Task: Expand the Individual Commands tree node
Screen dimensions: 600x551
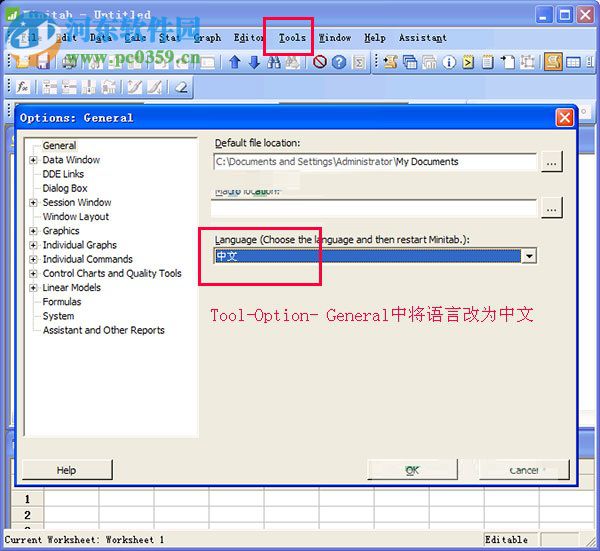Action: click(x=34, y=259)
